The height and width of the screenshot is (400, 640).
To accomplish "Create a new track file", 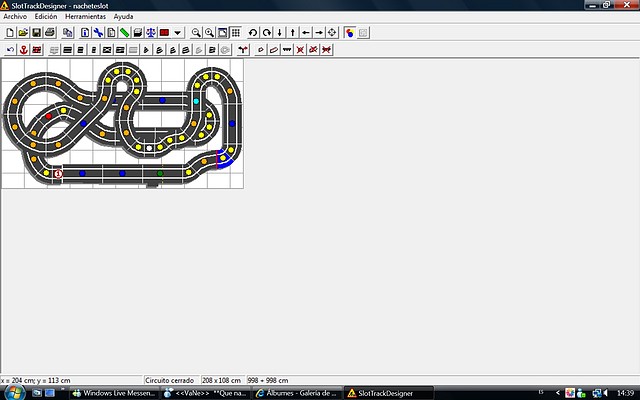I will pos(10,33).
